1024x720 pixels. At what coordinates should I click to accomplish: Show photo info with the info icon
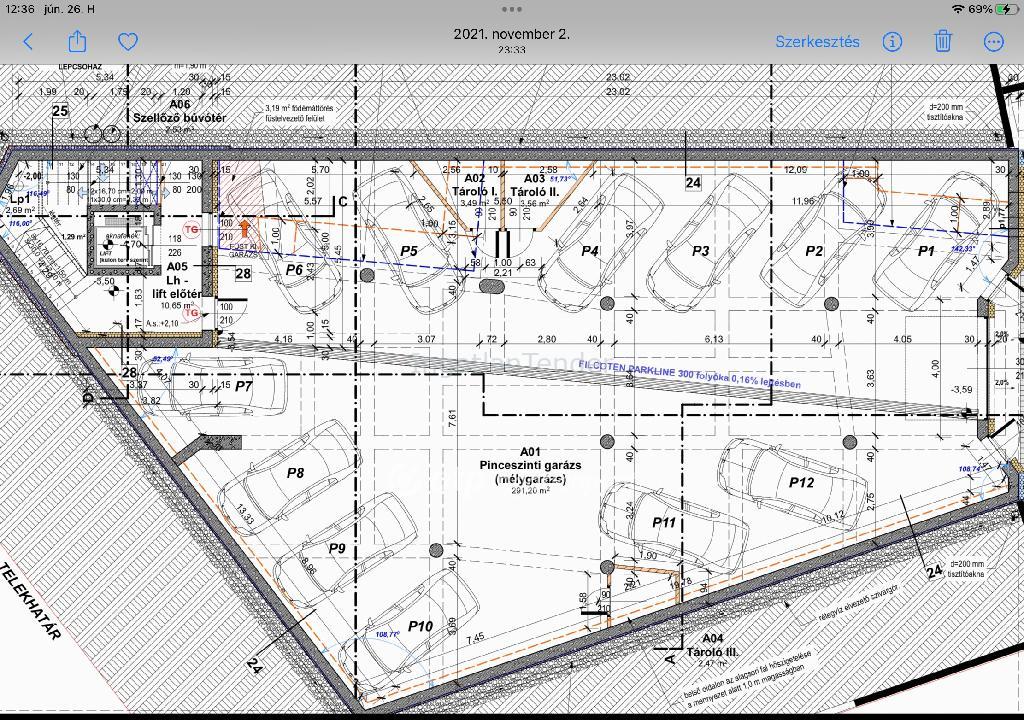pyautogui.click(x=892, y=41)
